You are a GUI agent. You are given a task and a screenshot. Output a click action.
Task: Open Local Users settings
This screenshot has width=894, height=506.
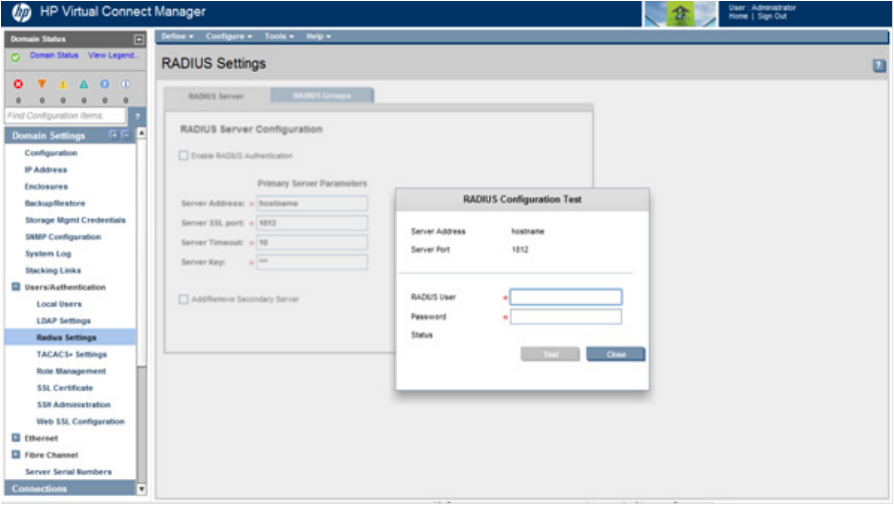[59, 304]
